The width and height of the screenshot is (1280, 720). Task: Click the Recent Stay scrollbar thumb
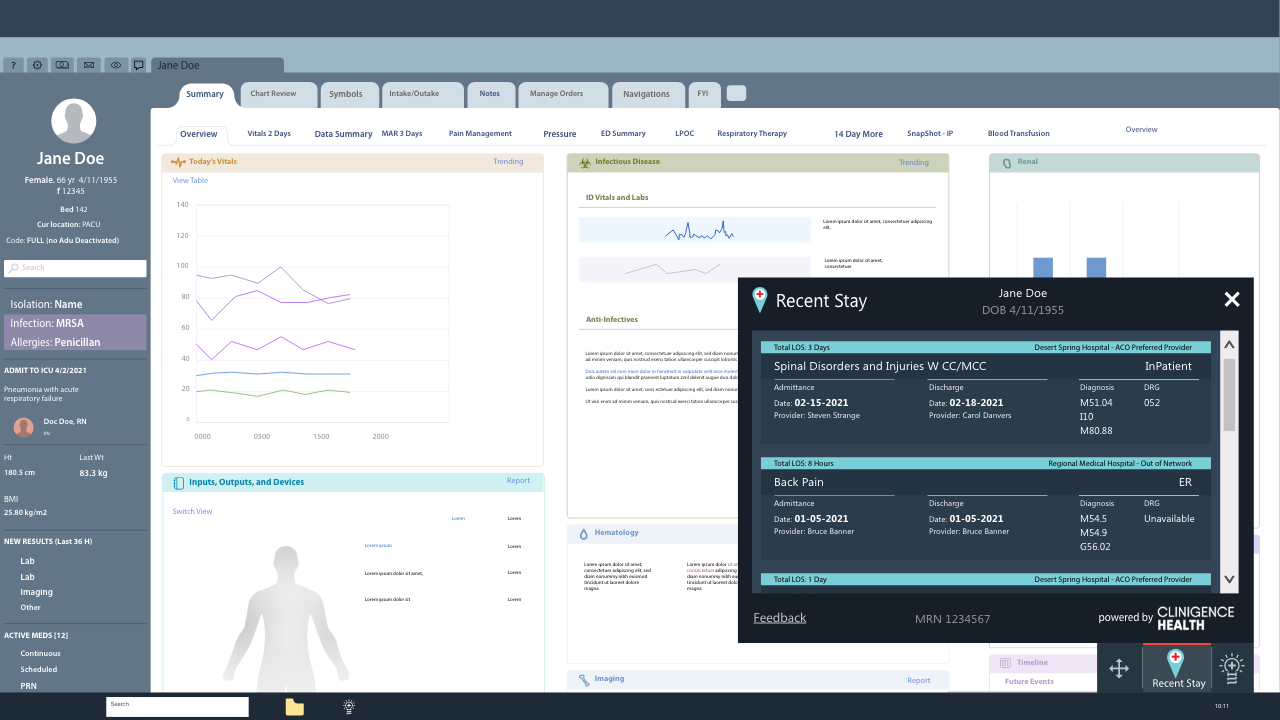point(1229,395)
